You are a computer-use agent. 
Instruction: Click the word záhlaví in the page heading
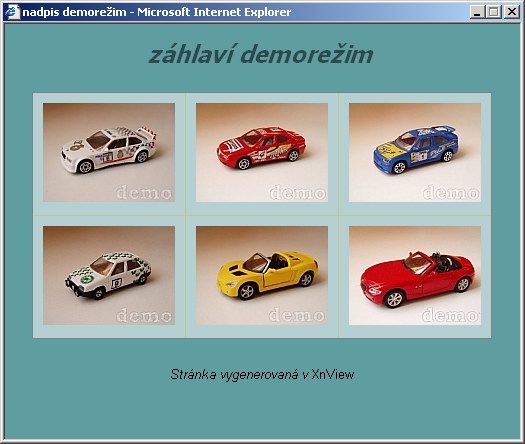pyautogui.click(x=191, y=54)
